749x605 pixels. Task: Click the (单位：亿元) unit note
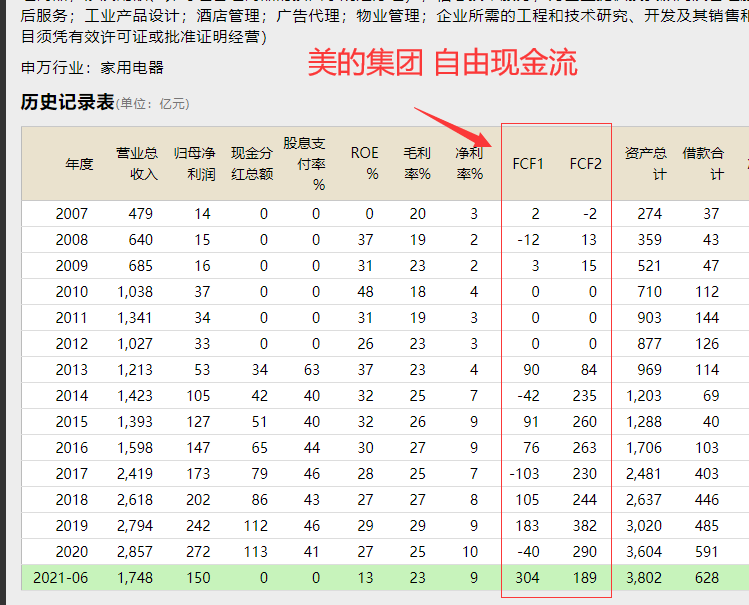(153, 104)
